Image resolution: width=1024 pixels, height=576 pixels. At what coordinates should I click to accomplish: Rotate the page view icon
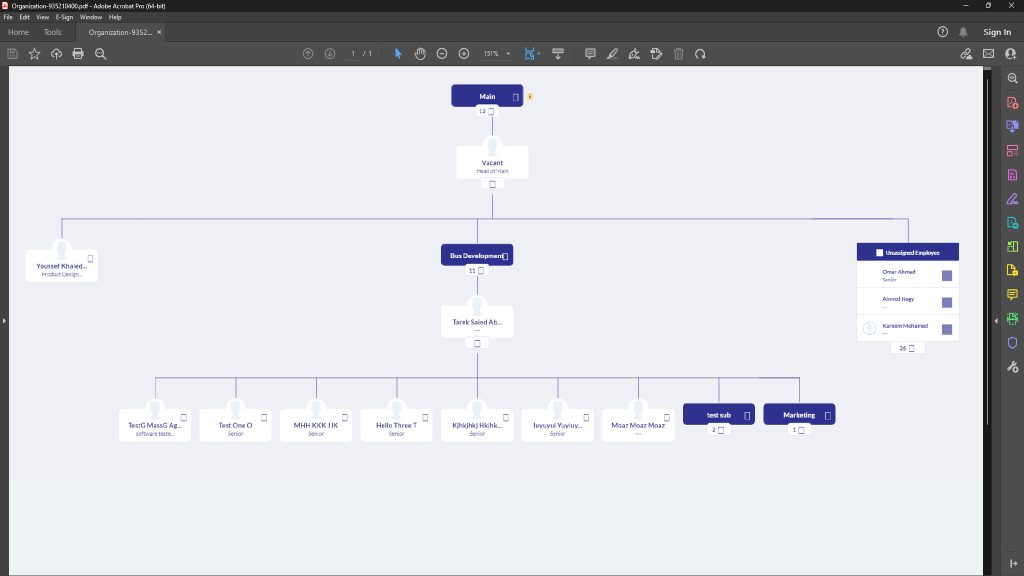(x=700, y=54)
